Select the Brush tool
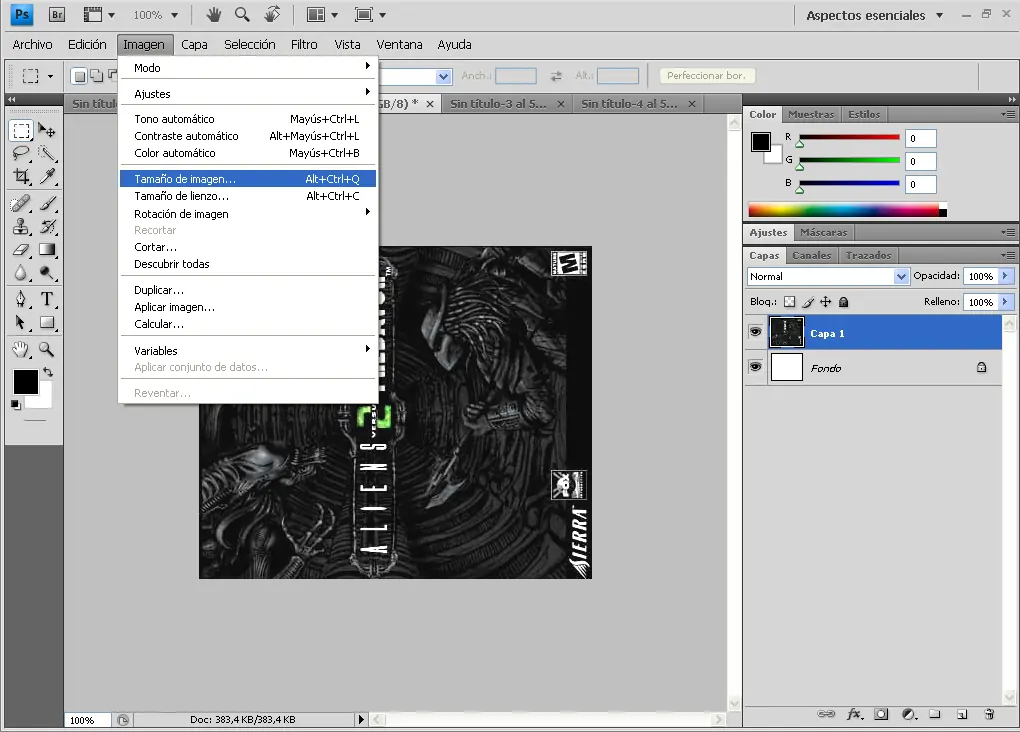This screenshot has width=1020, height=732. pyautogui.click(x=47, y=204)
